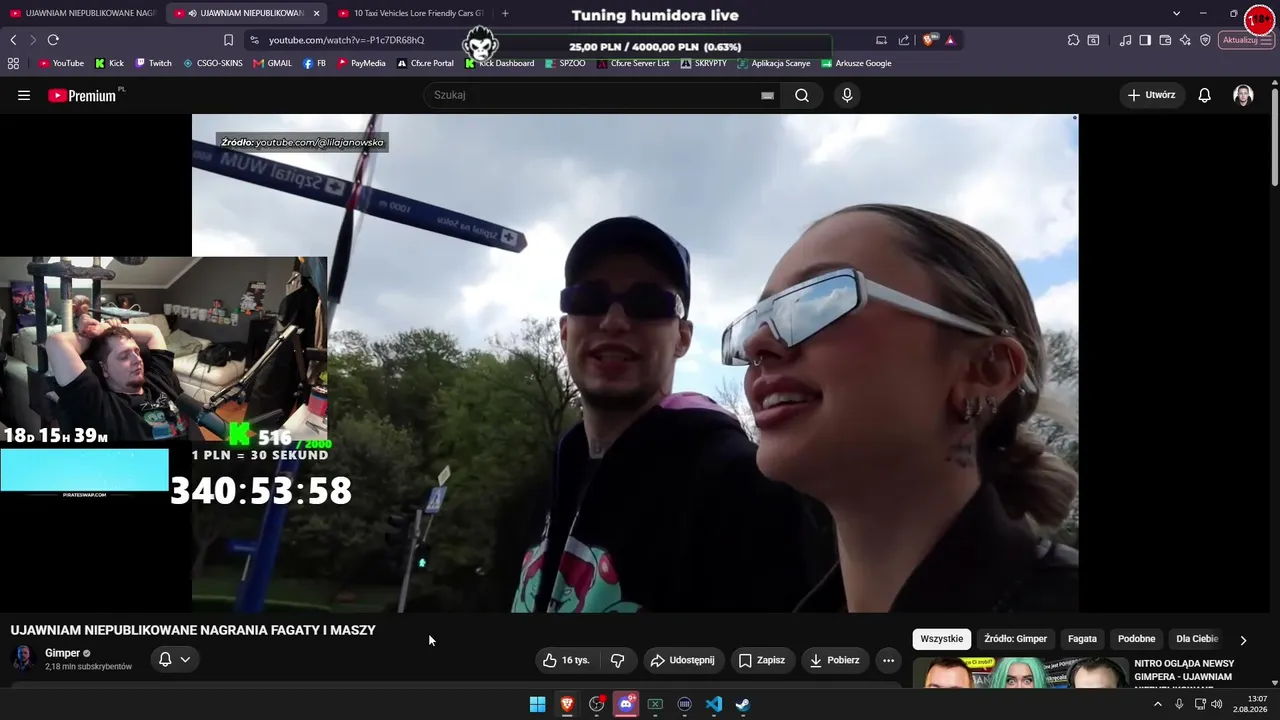Open the Windows Start menu

tap(538, 704)
